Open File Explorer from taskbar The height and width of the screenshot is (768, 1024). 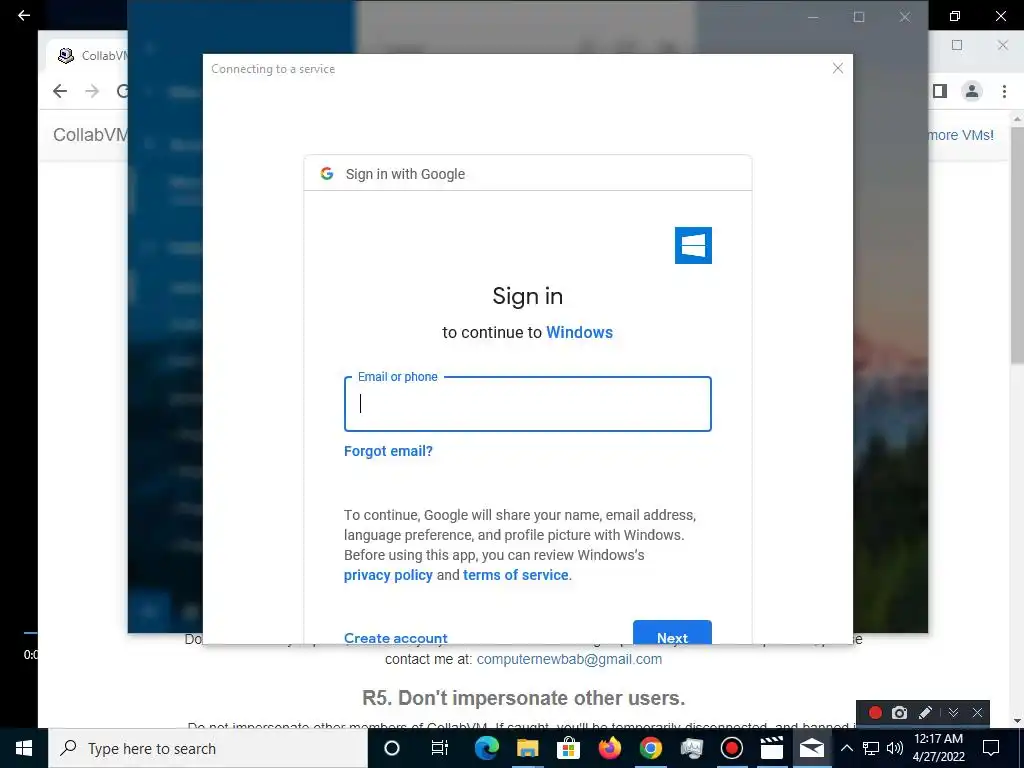528,748
